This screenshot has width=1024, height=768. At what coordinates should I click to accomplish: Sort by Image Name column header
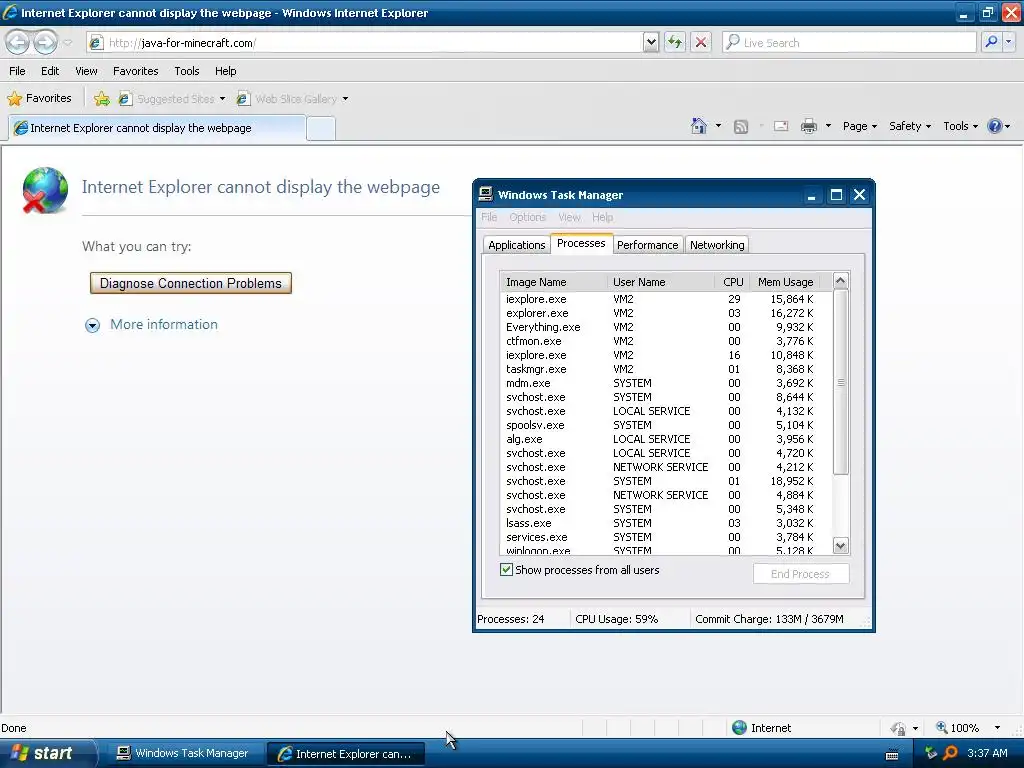(554, 282)
